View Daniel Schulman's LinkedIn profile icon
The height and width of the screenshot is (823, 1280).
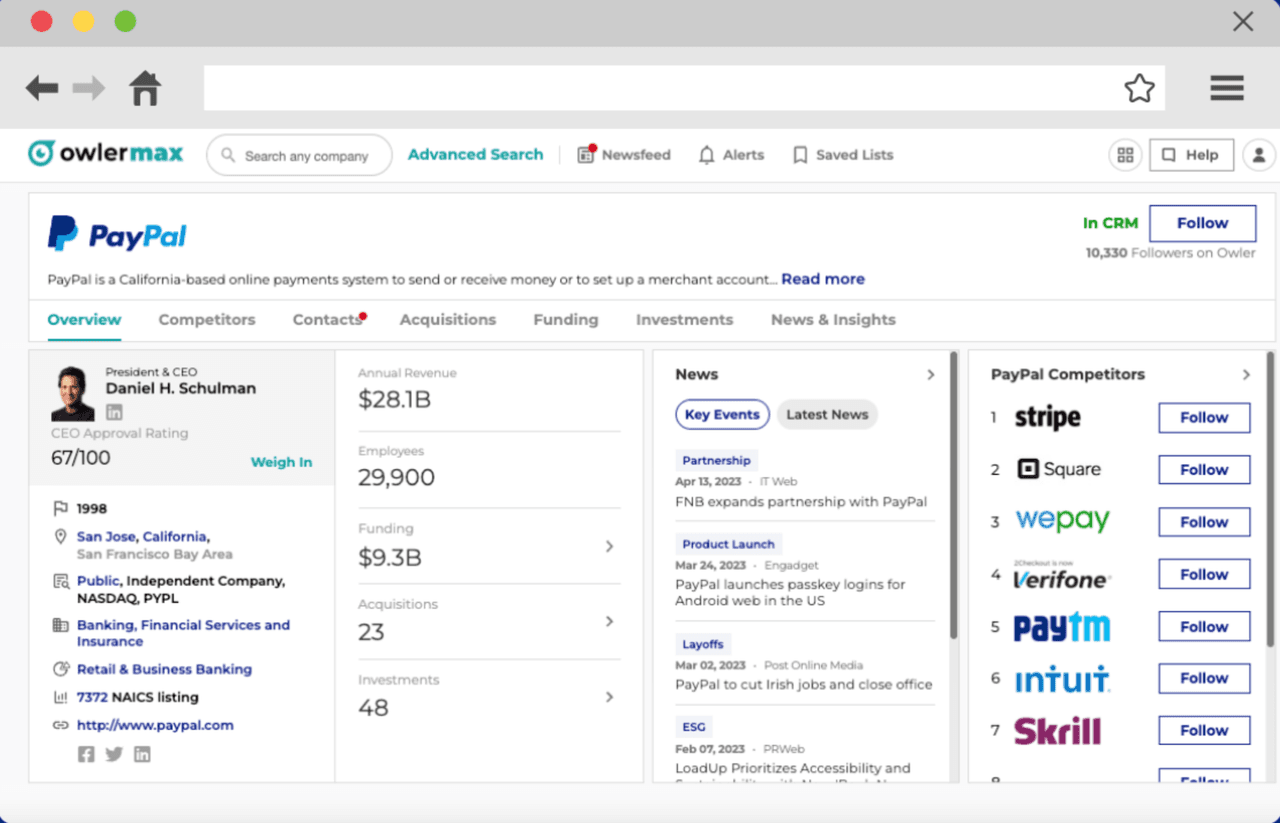click(114, 412)
